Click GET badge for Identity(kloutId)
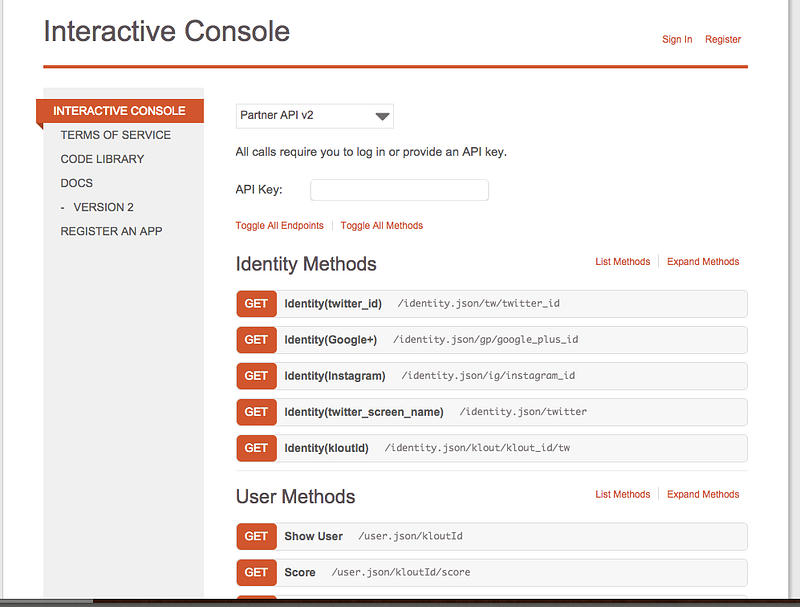800x607 pixels. [x=257, y=448]
